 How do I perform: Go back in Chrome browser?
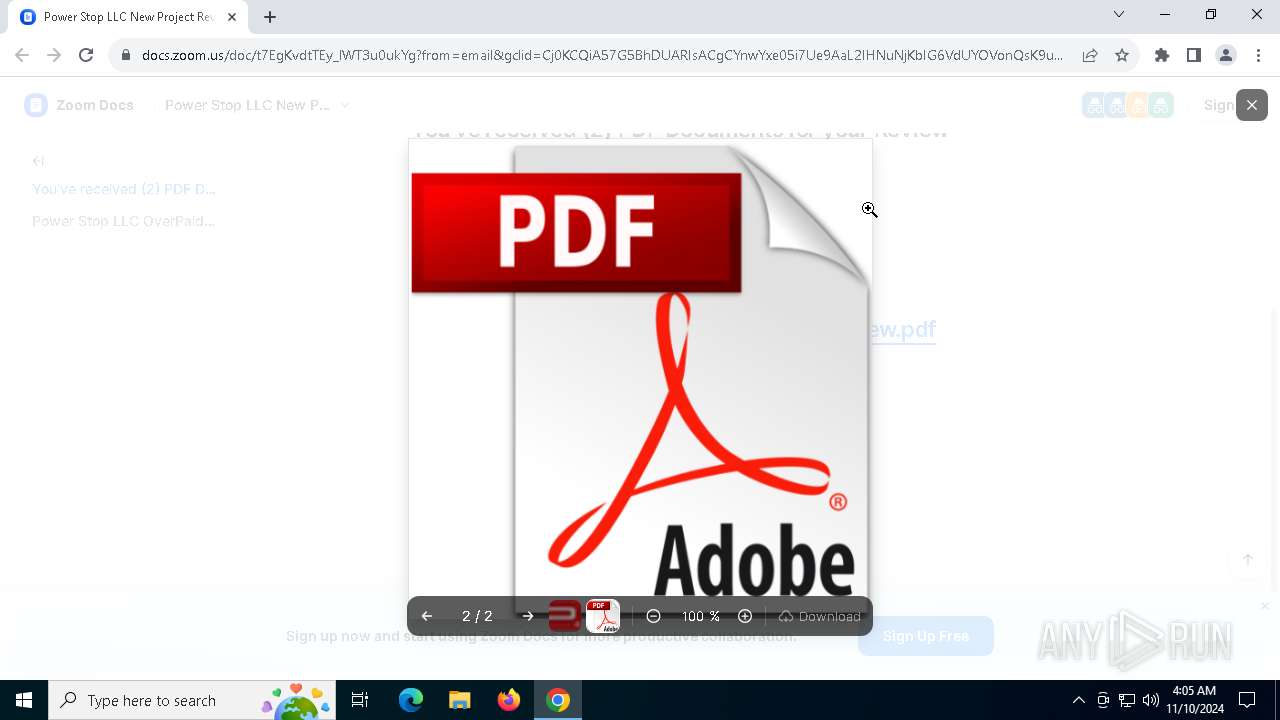22,55
